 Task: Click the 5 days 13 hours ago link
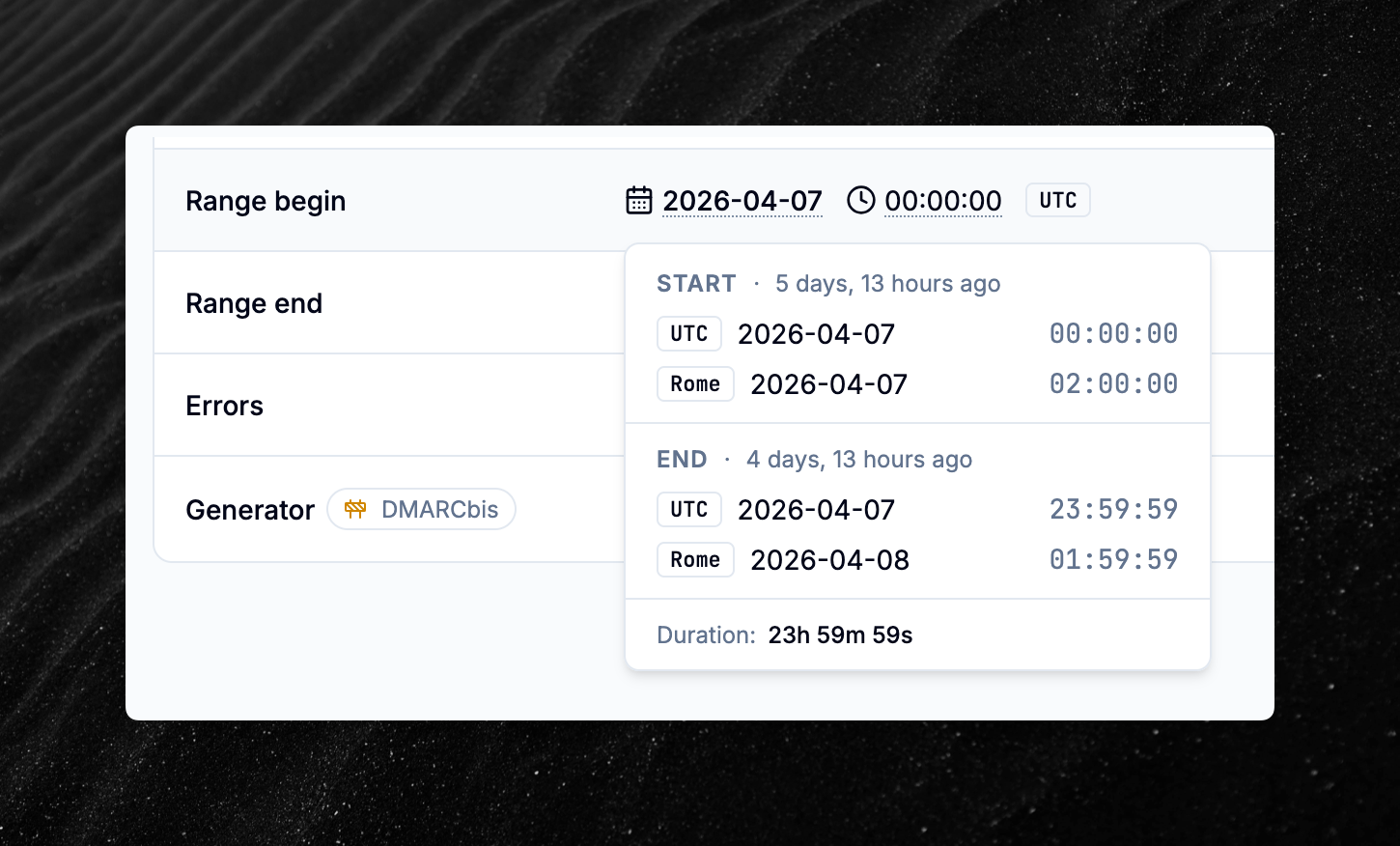coord(886,283)
